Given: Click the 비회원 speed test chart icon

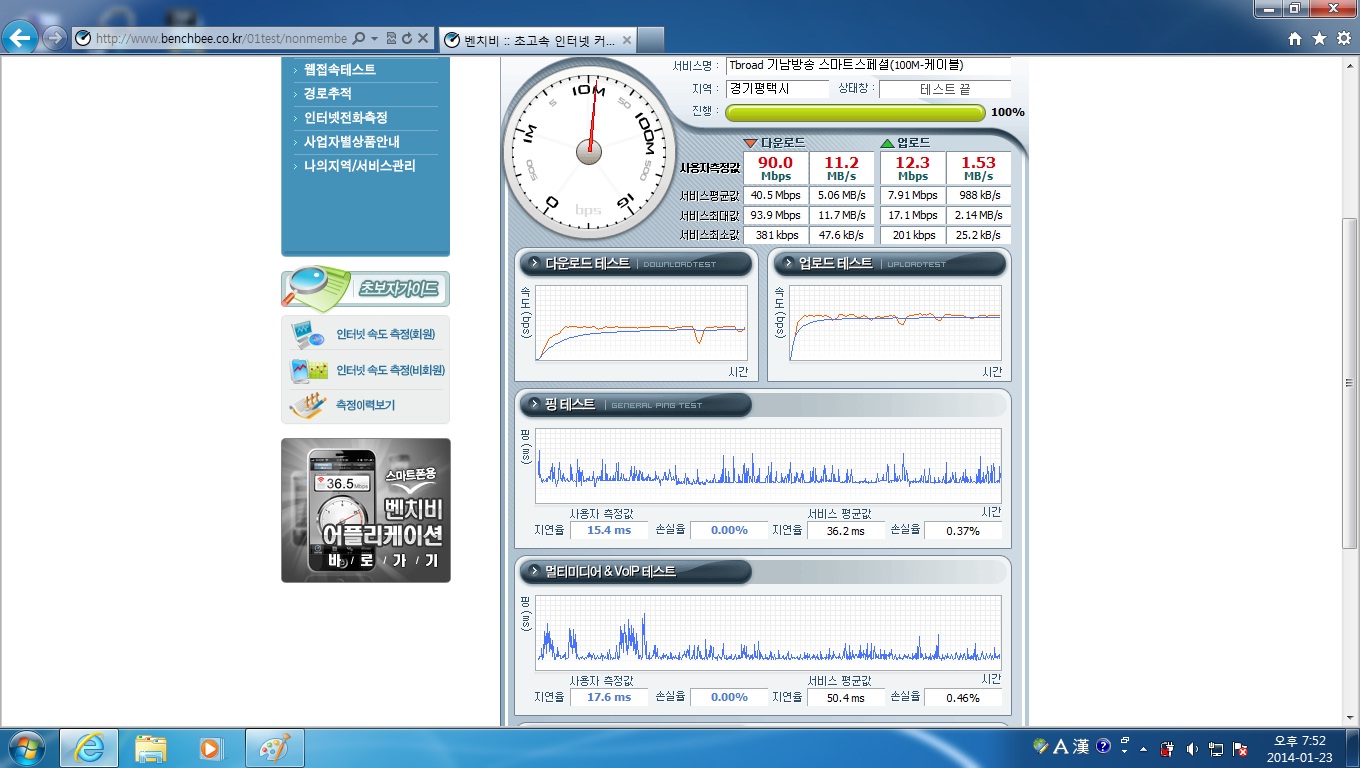Looking at the screenshot, I should (x=308, y=370).
